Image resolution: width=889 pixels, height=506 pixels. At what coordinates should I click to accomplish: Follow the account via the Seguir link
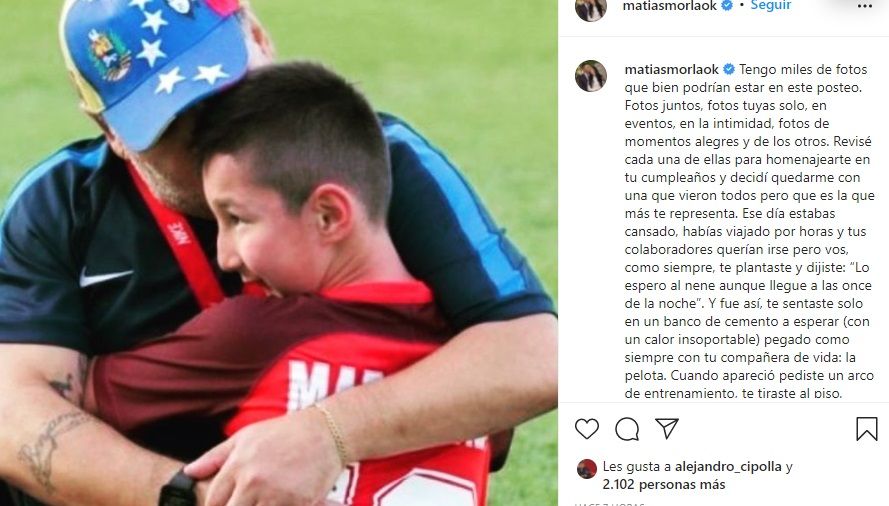pyautogui.click(x=771, y=6)
